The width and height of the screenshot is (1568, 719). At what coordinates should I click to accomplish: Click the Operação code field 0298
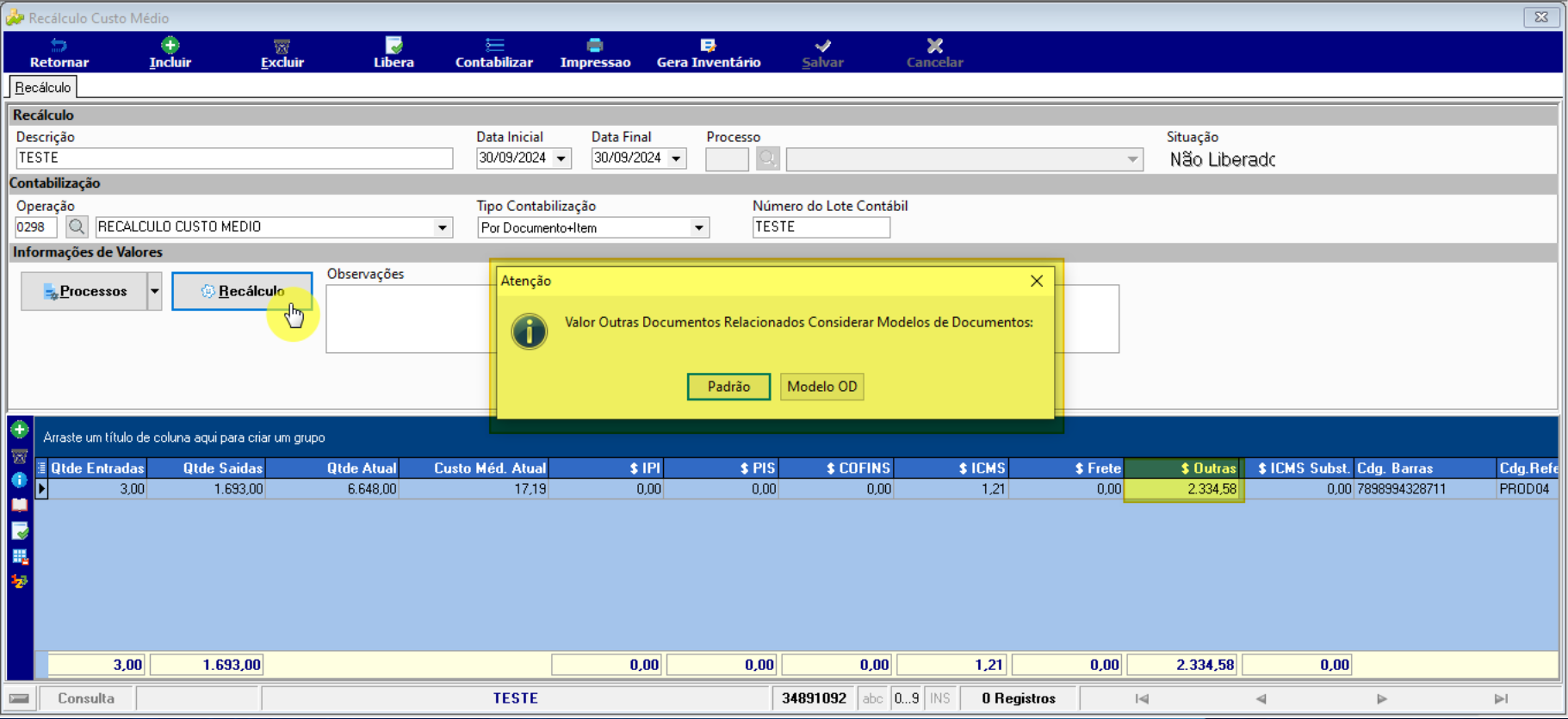tap(36, 226)
